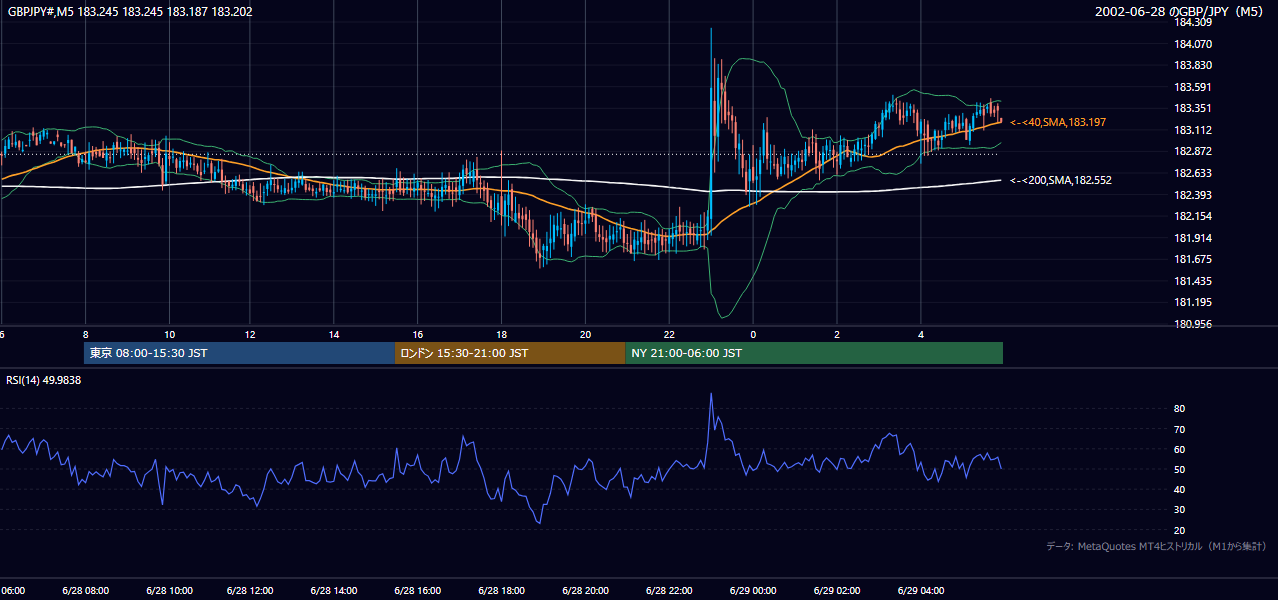Click the 200 SMA 182.552 label
Viewport: 1278px width, 600px height.
tap(1061, 180)
